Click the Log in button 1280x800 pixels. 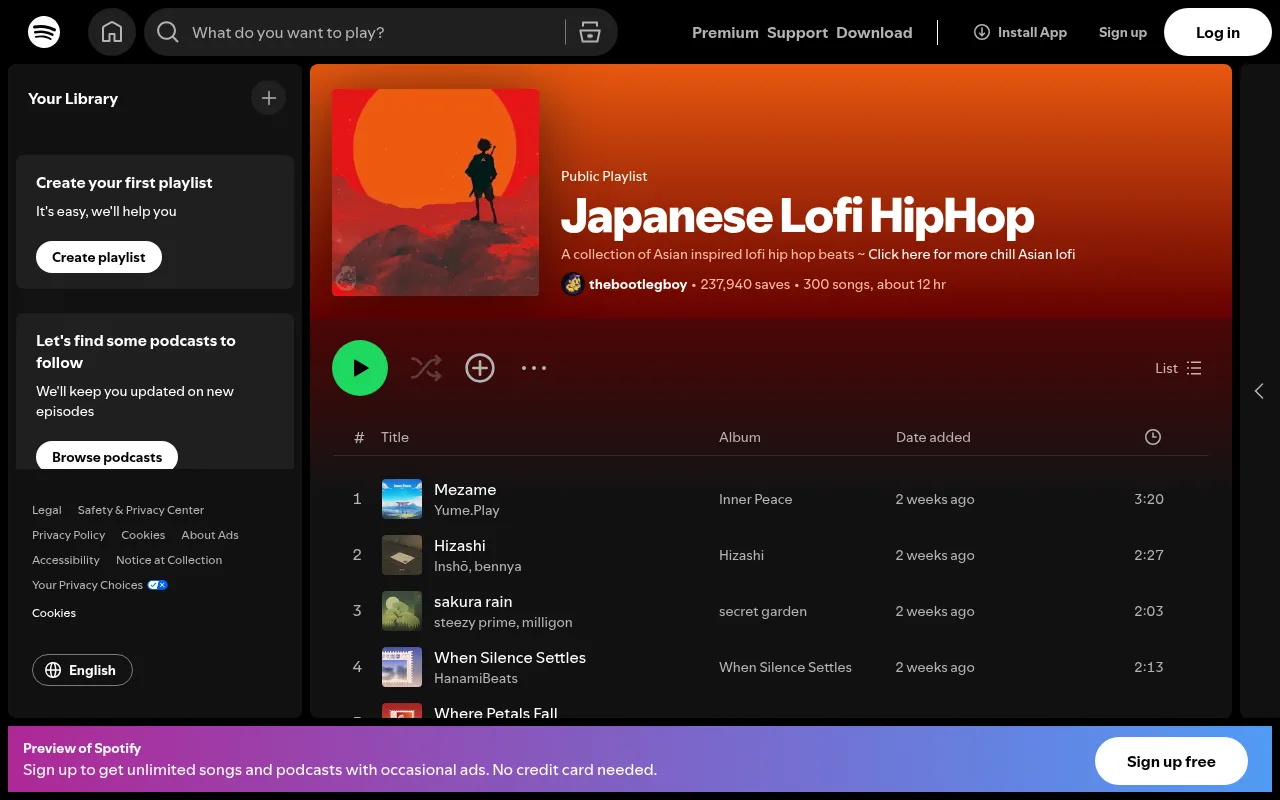click(x=1218, y=32)
